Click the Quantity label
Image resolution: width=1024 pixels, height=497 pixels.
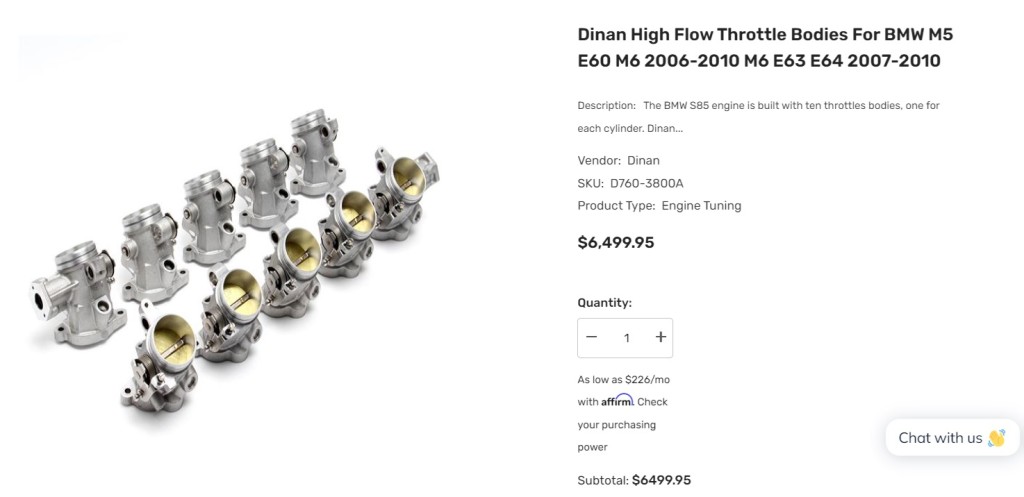605,303
